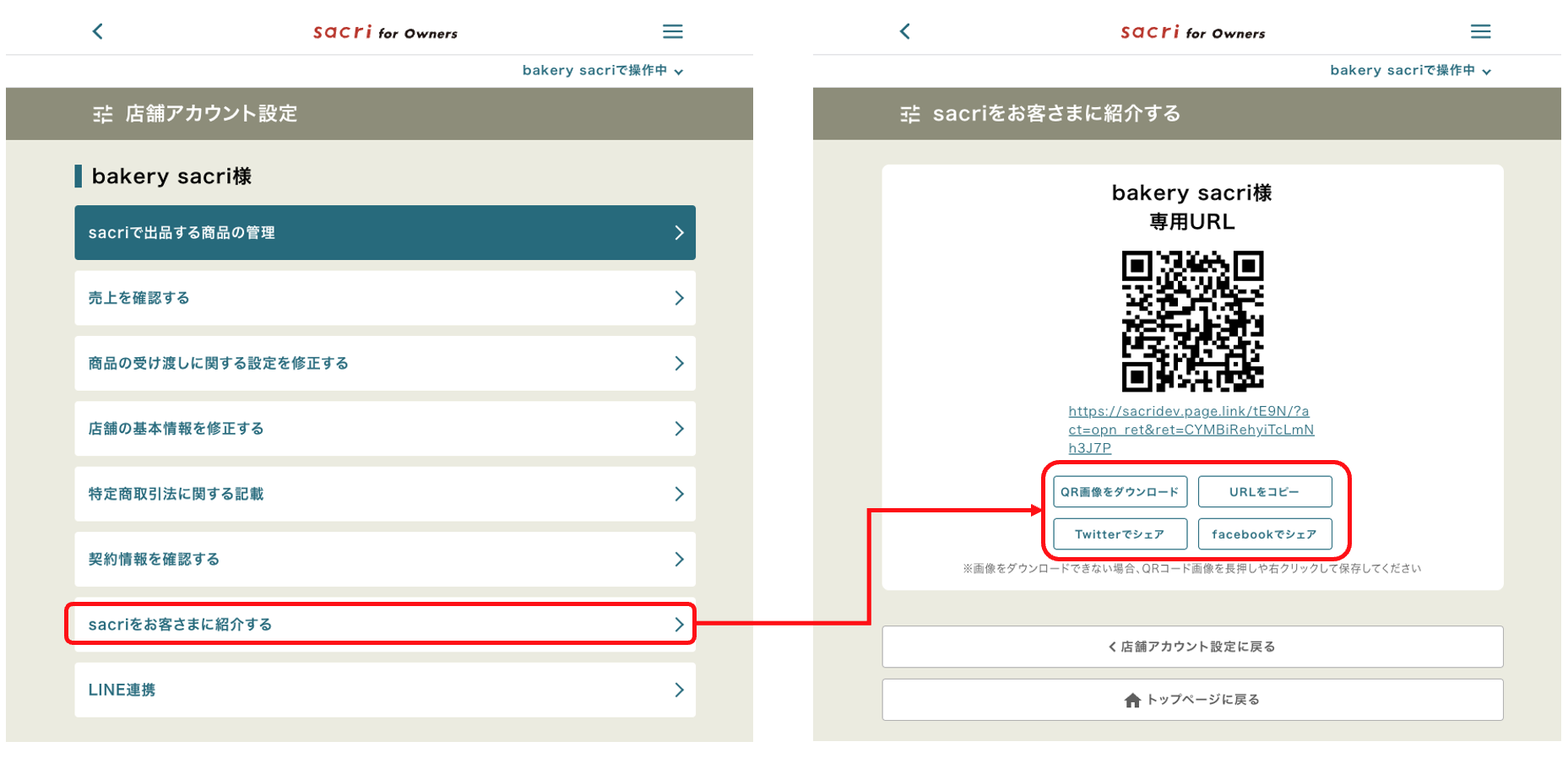The width and height of the screenshot is (1568, 758).
Task: Click chevron on '売上を確認する' row
Action: [679, 298]
